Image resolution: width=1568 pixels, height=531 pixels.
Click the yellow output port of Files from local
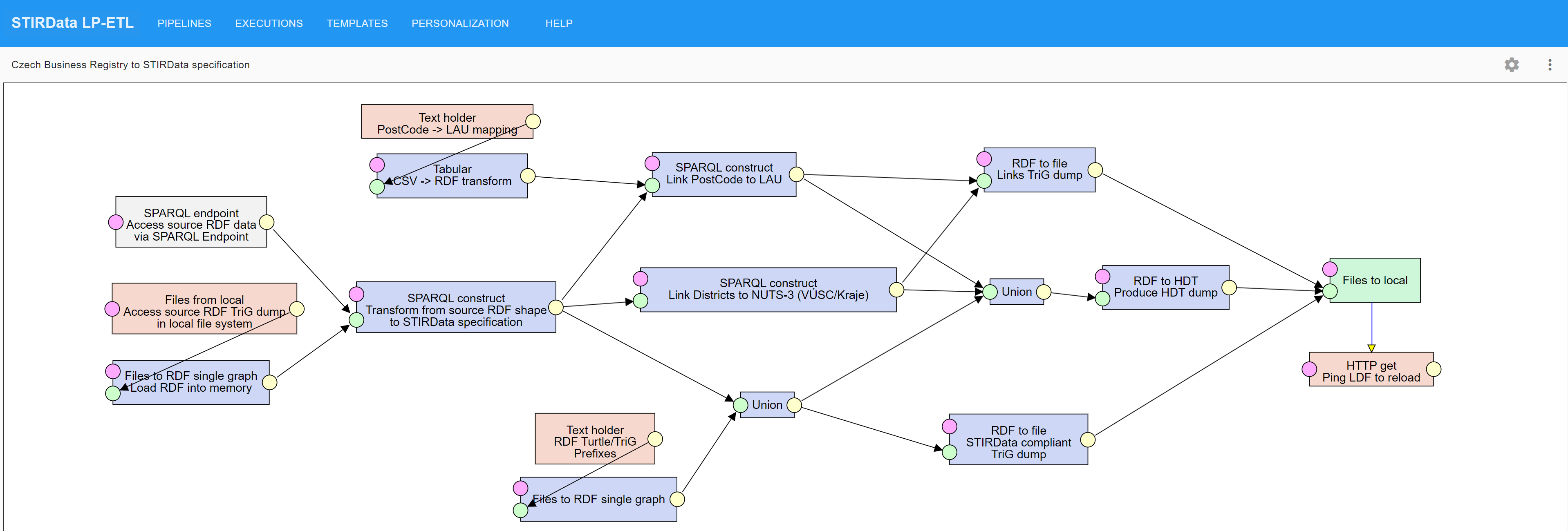pos(297,309)
